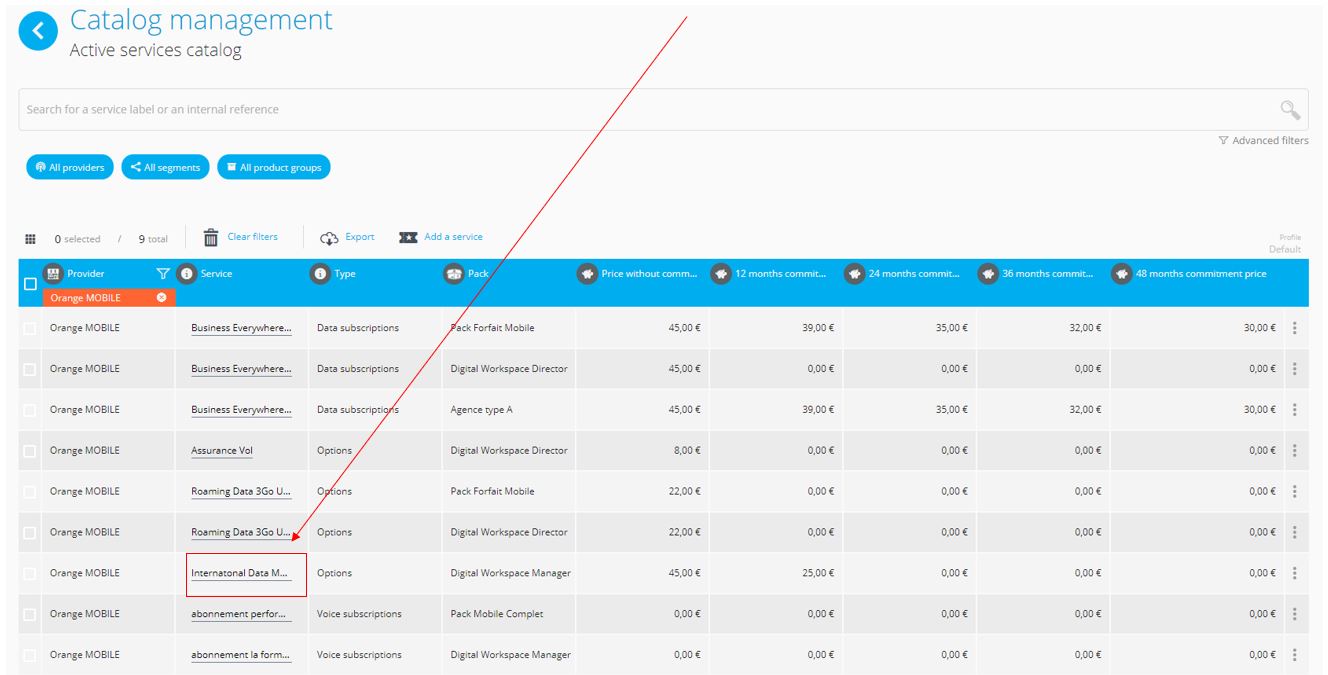
Task: Click the Provider column header icon
Action: click(x=53, y=273)
